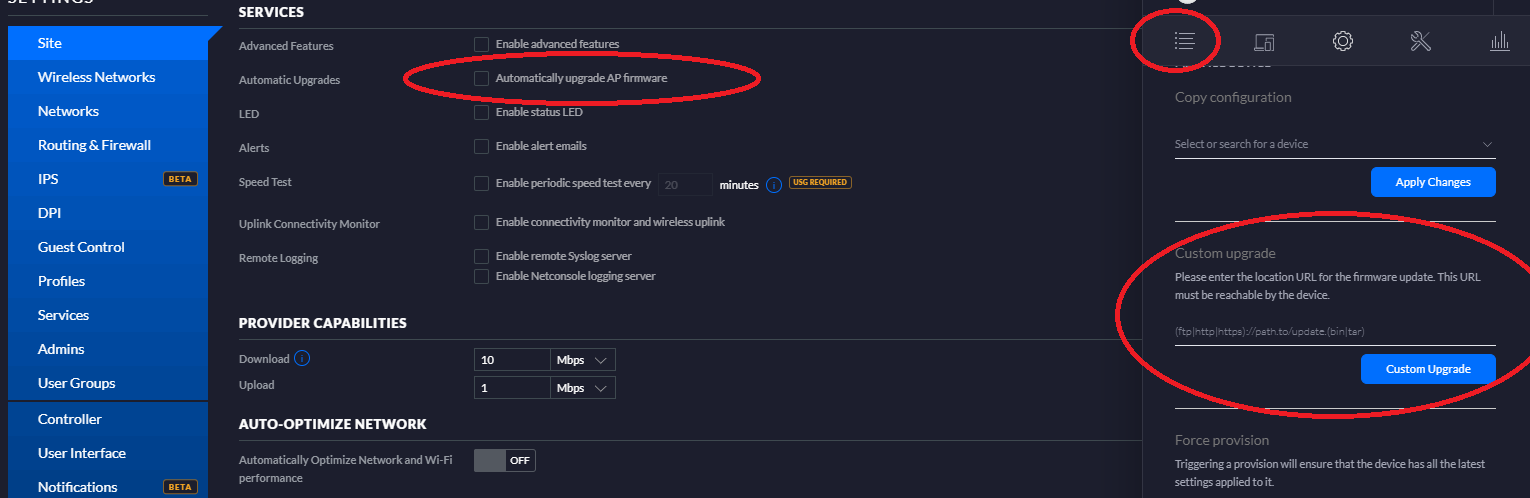The width and height of the screenshot is (1530, 498).
Task: Expand the Select or search for a device dropdown
Action: tap(1335, 144)
